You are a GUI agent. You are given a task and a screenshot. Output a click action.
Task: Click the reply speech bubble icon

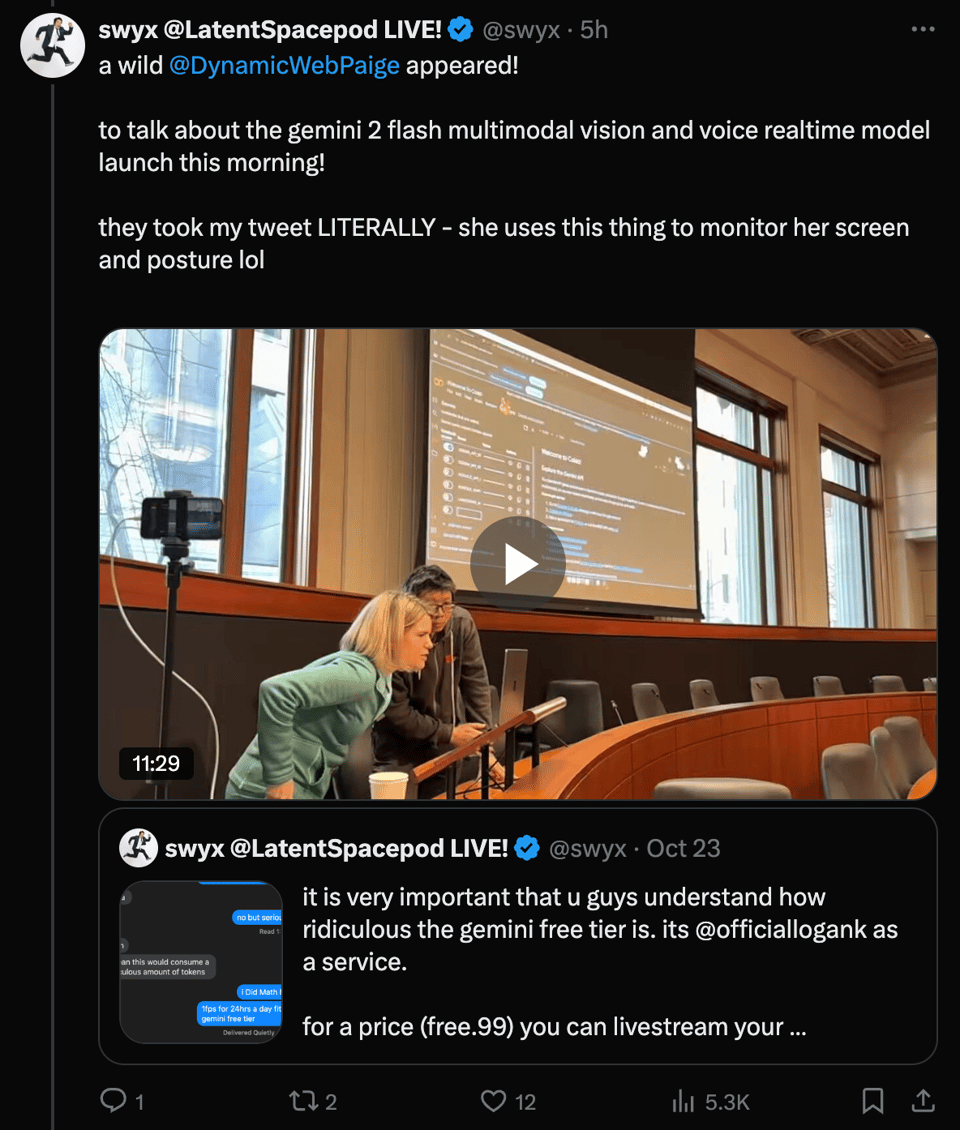[113, 1100]
